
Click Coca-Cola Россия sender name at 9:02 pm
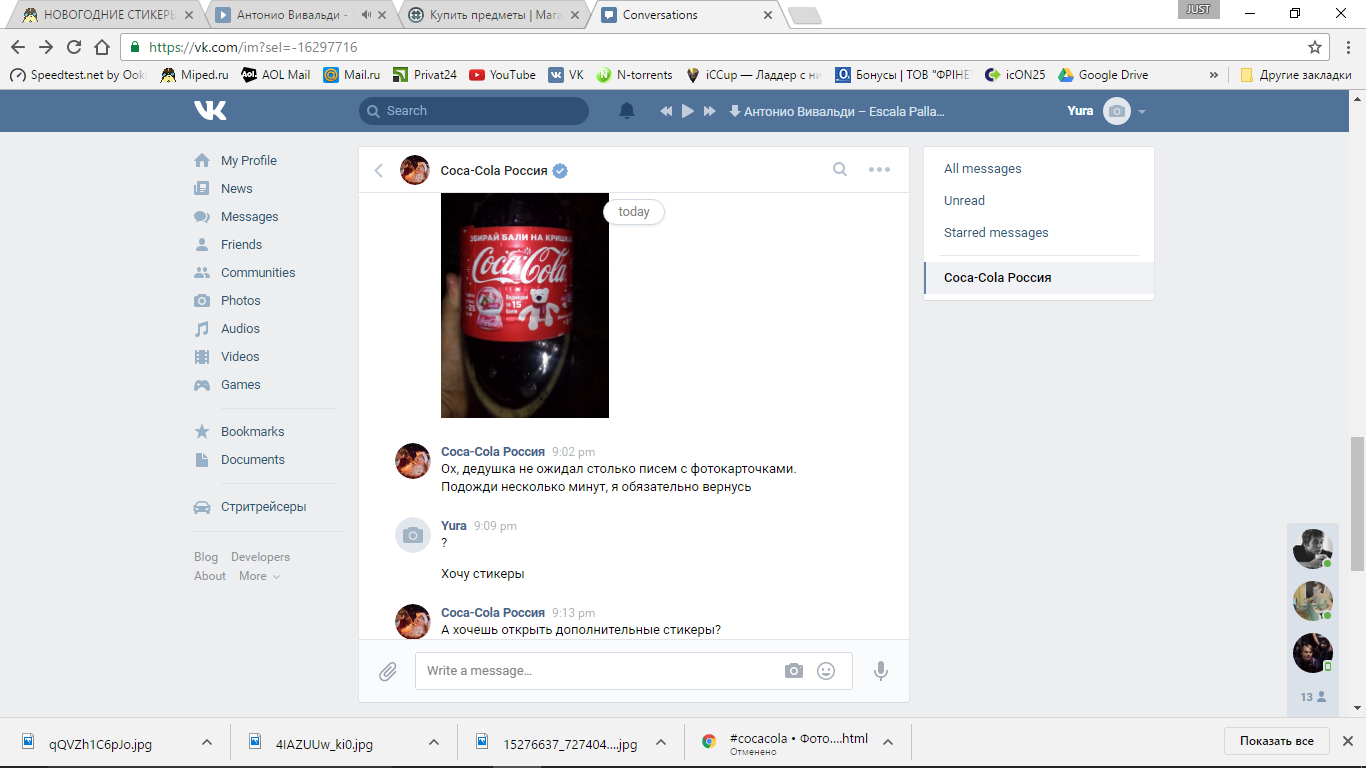[x=493, y=452]
